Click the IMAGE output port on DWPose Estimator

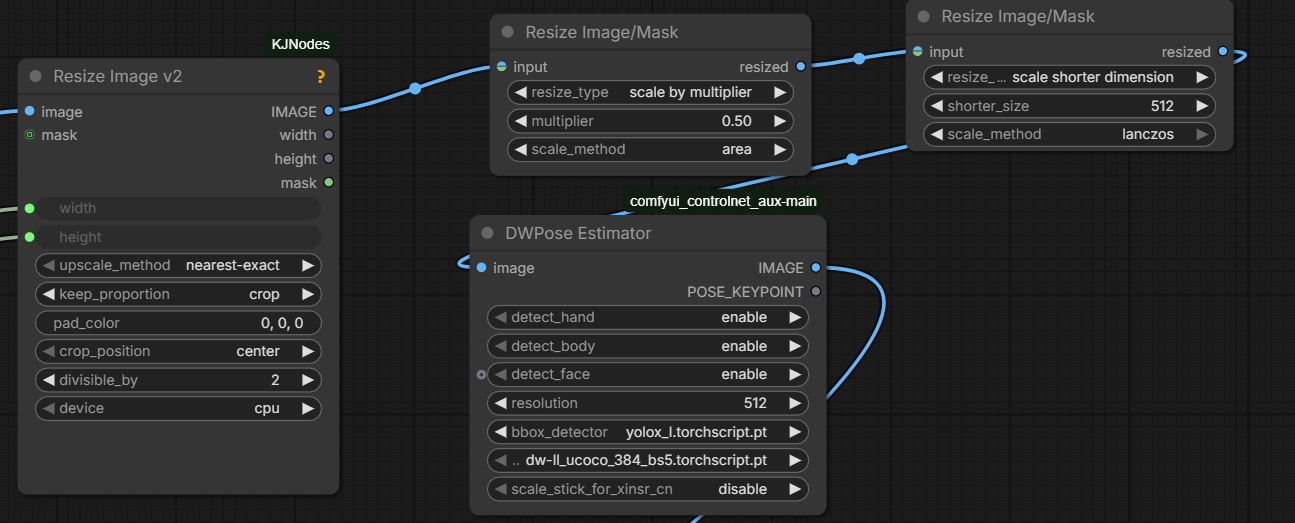[816, 268]
